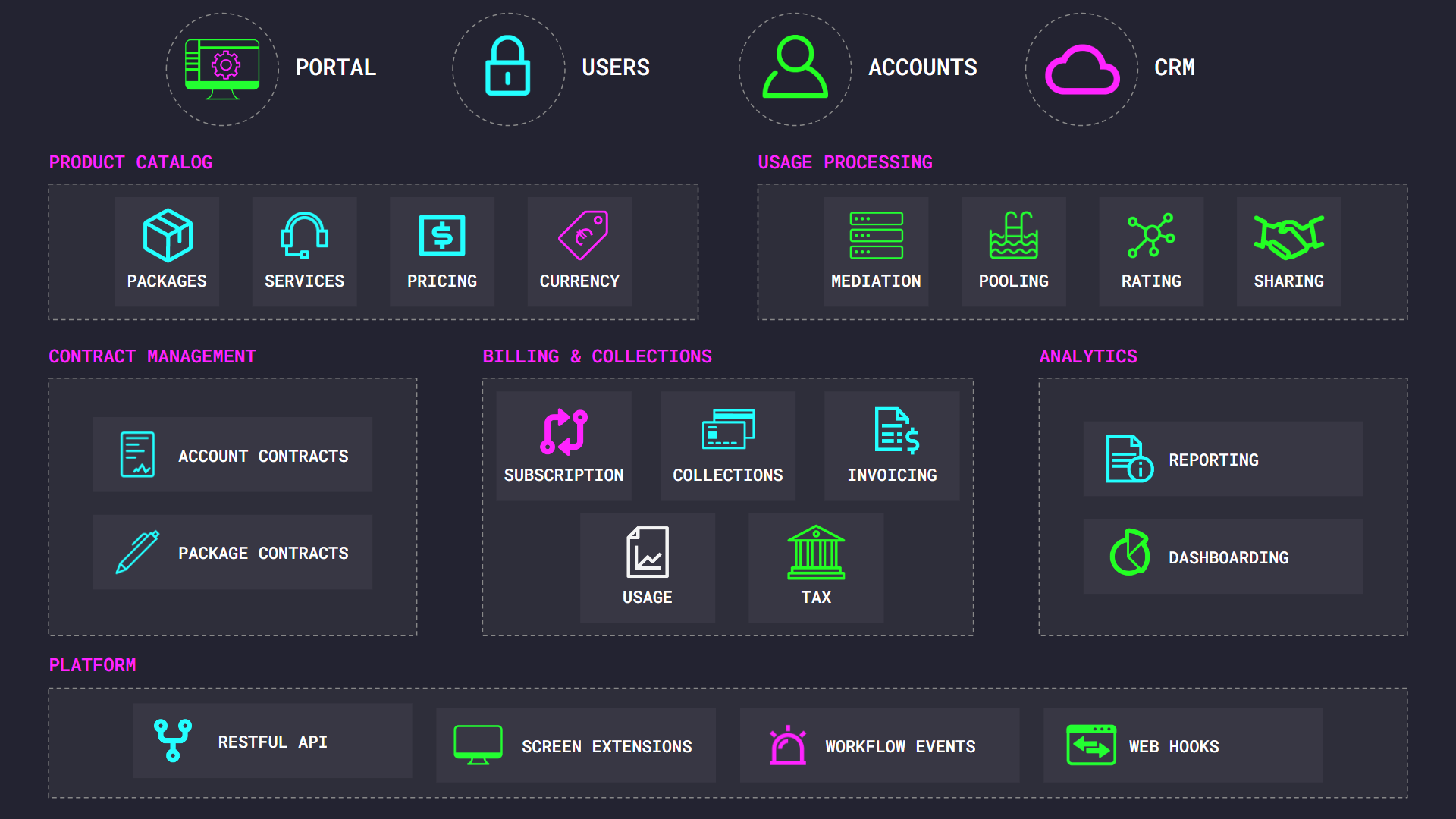This screenshot has width=1456, height=819.
Task: Click the Subscription cycle icon
Action: 563,431
